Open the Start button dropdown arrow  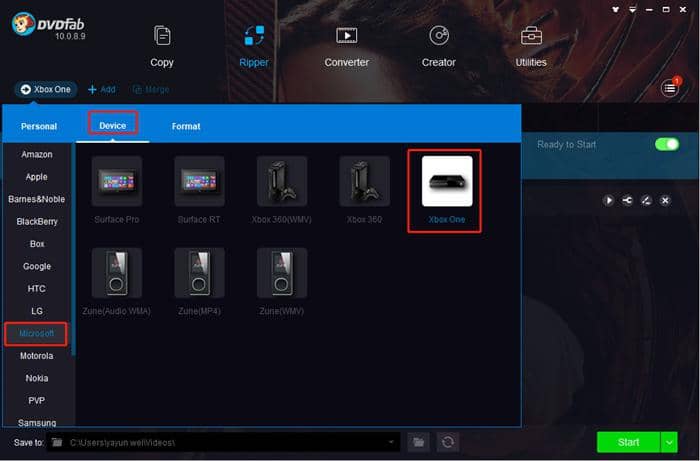point(669,442)
